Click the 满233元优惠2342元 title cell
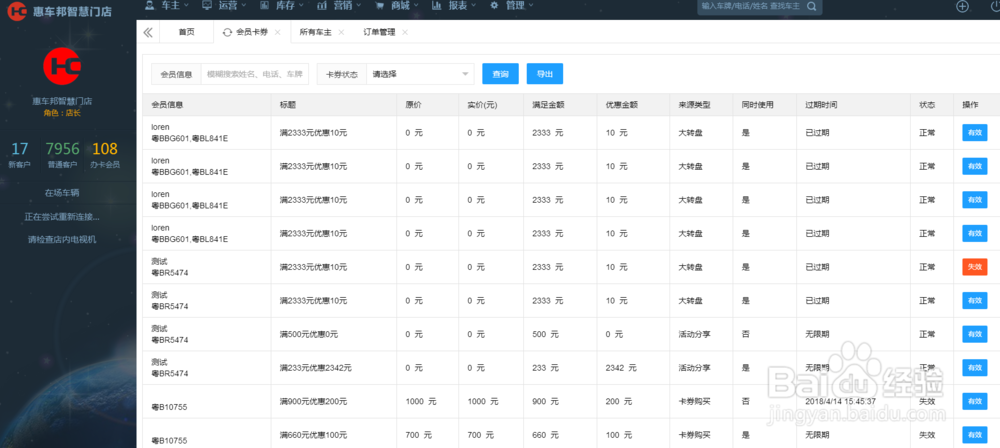Viewport: 1000px width, 448px height. [315, 368]
